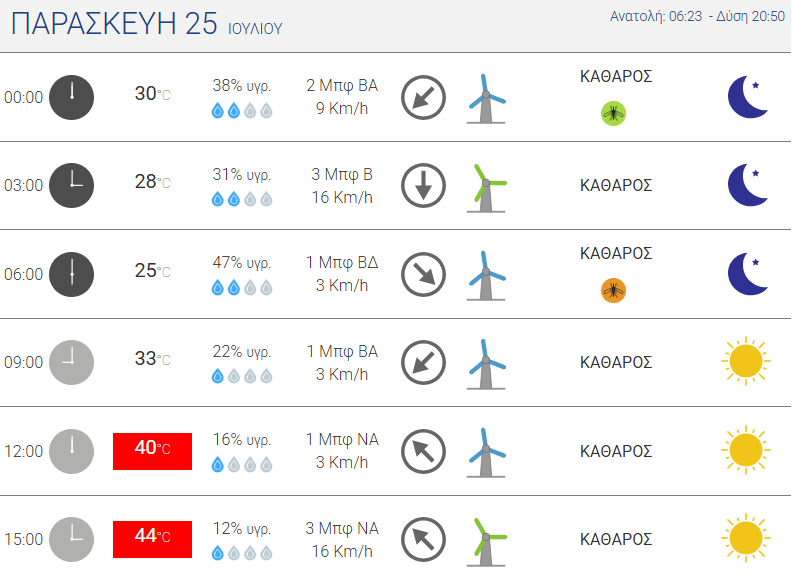Click the 00:00 clock icon
793x580 pixels.
coord(71,97)
